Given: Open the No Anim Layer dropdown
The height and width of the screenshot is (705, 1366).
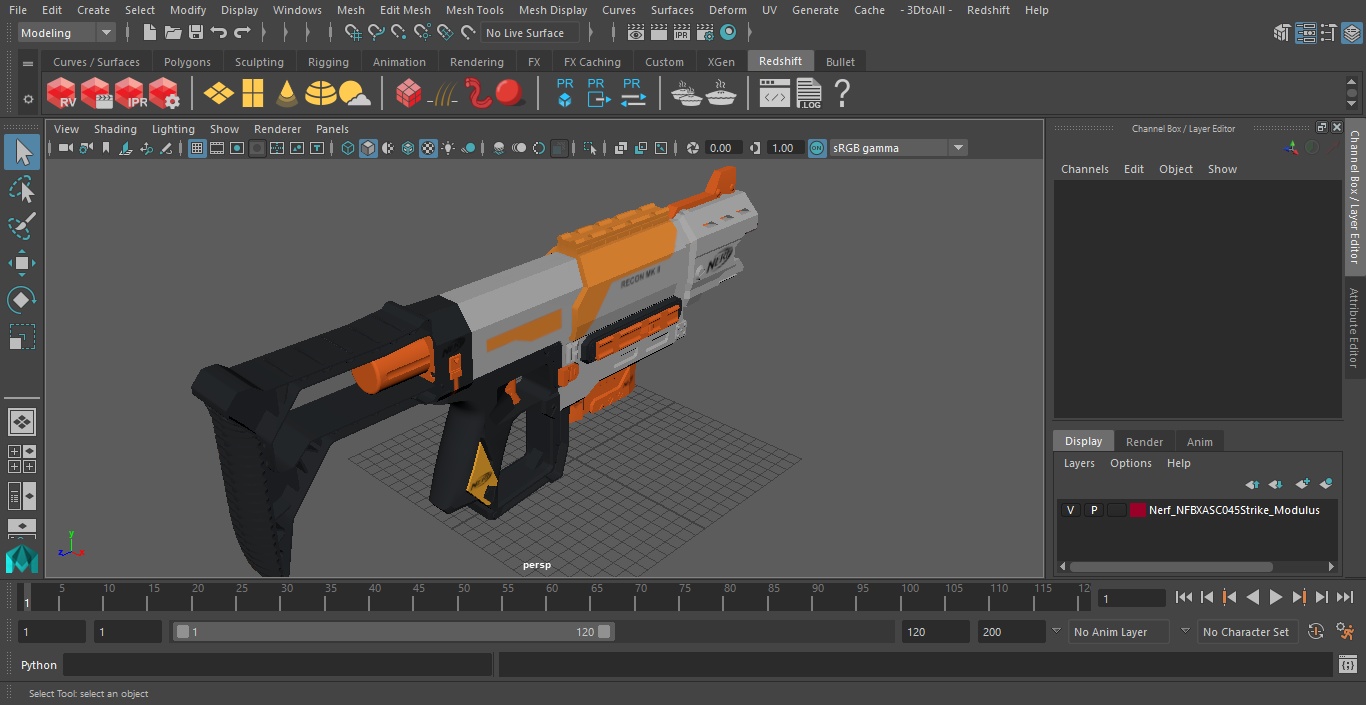Looking at the screenshot, I should 1120,632.
